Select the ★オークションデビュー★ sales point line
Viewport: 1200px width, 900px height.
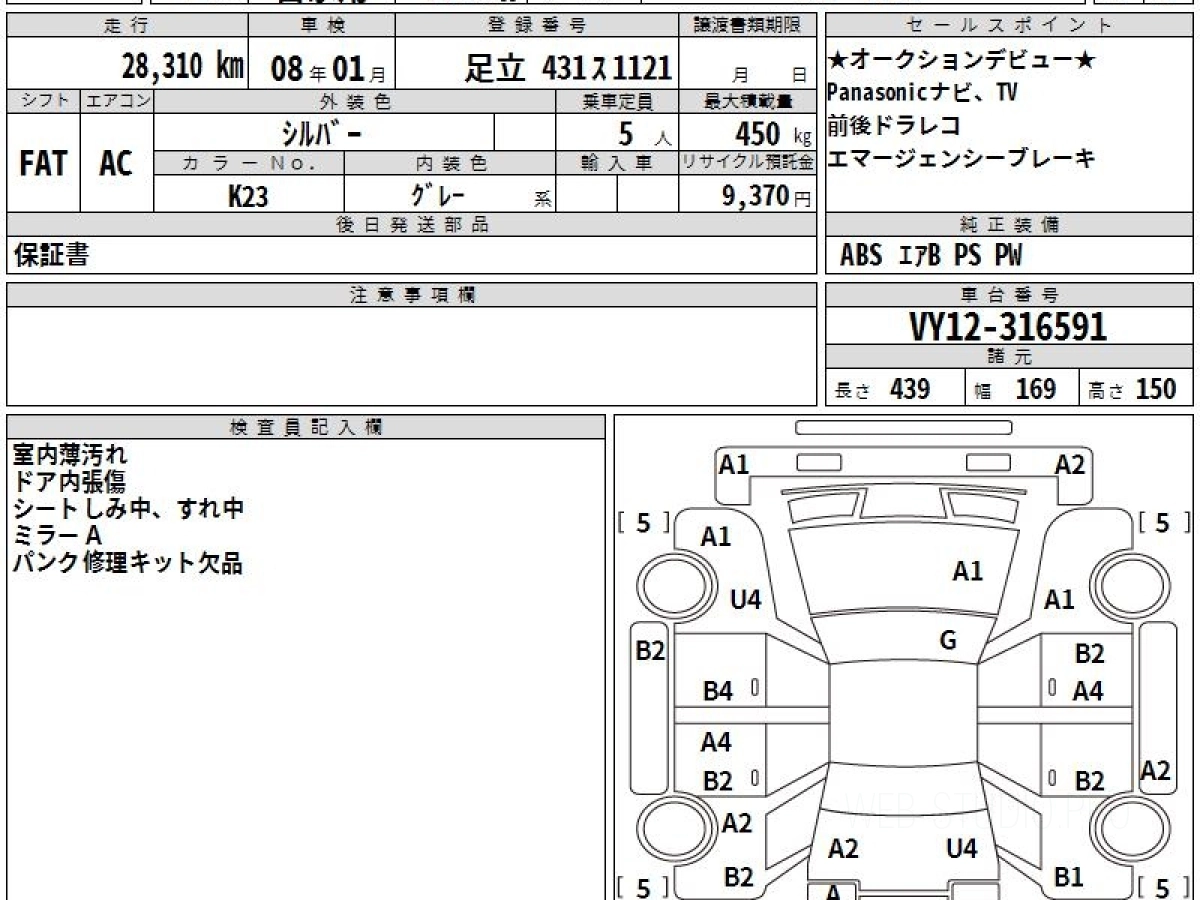click(x=961, y=62)
